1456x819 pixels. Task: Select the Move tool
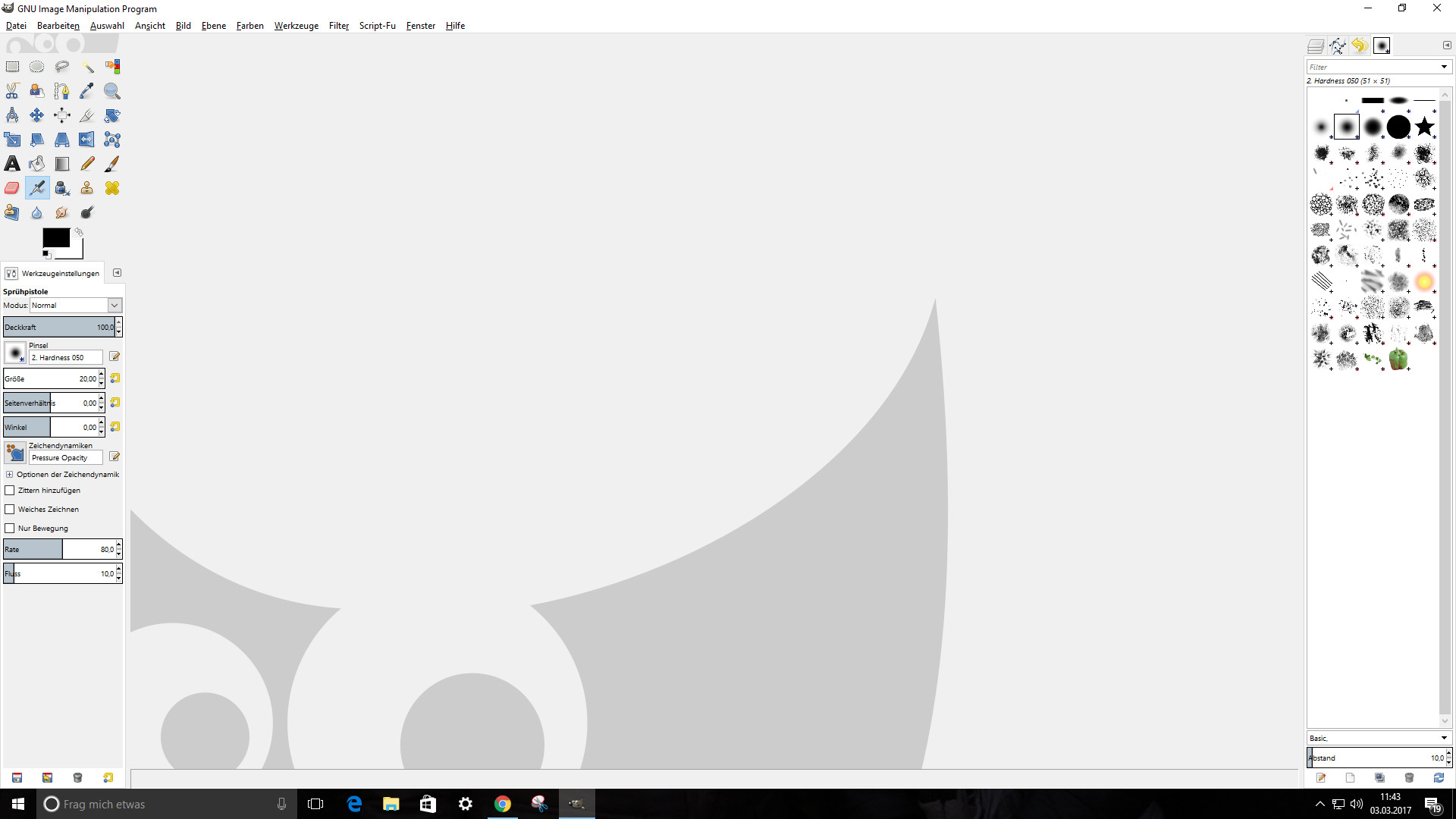pos(37,115)
